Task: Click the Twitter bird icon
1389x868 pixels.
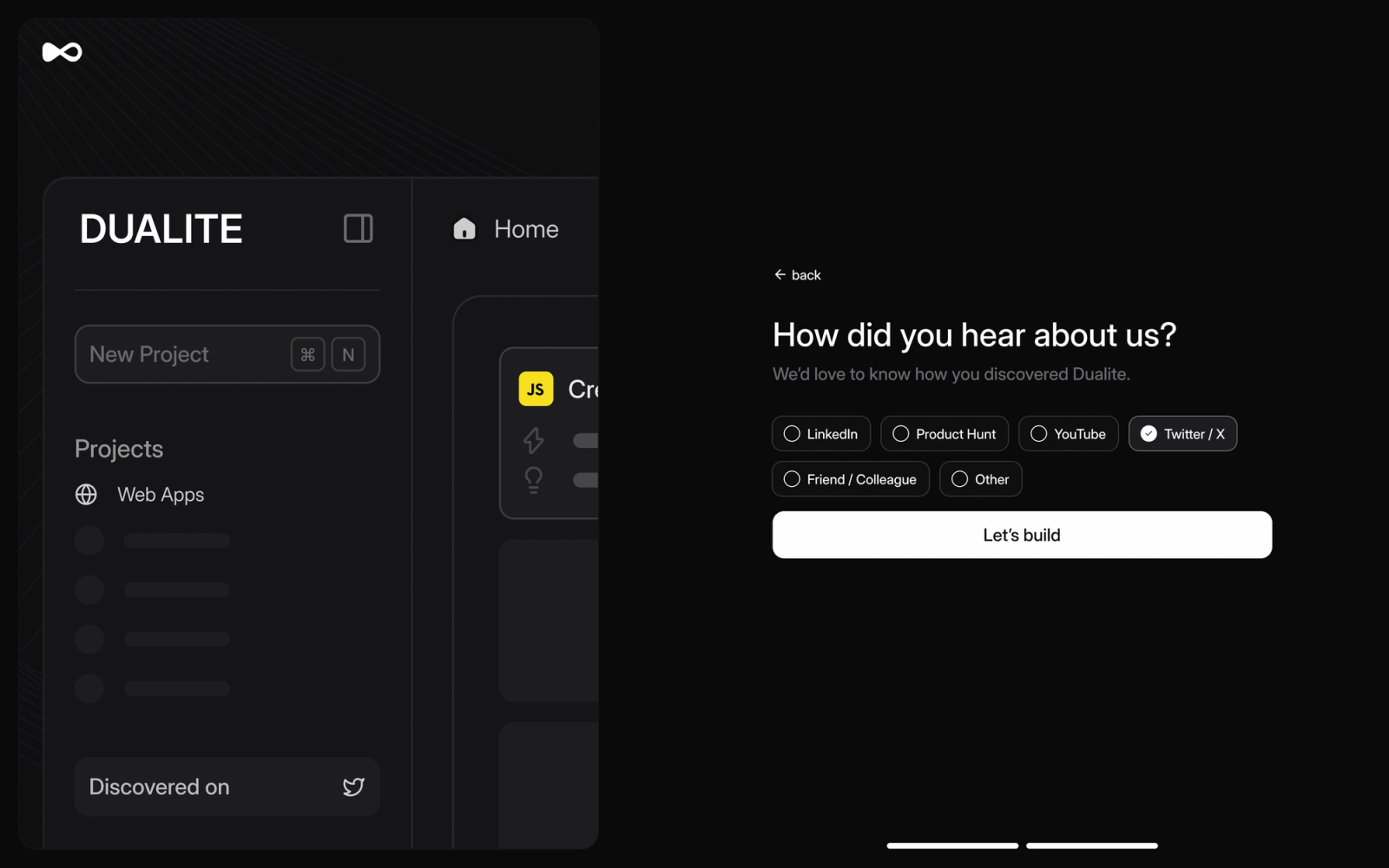Action: [x=353, y=786]
